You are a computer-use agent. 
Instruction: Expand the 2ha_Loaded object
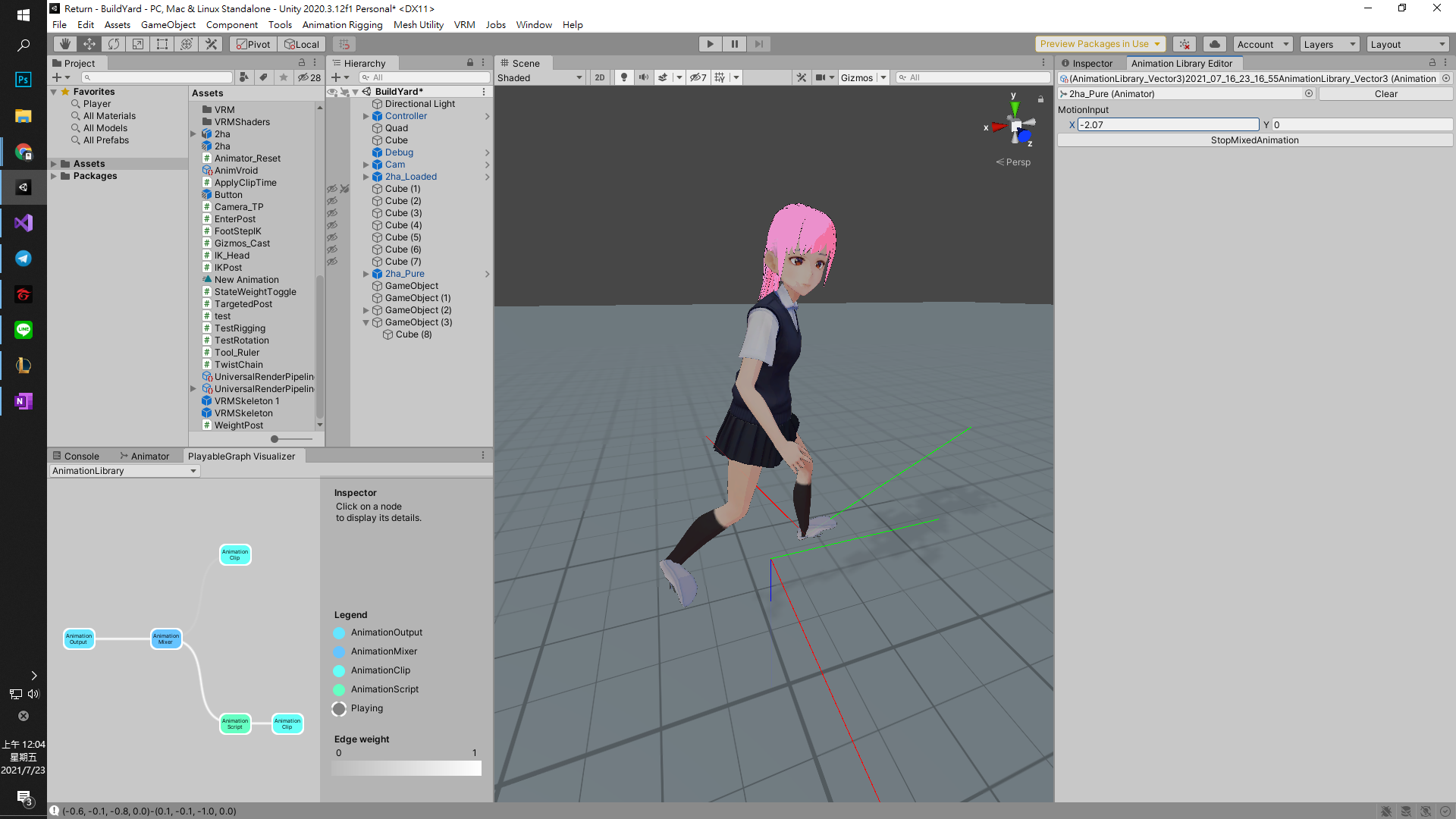pyautogui.click(x=366, y=177)
